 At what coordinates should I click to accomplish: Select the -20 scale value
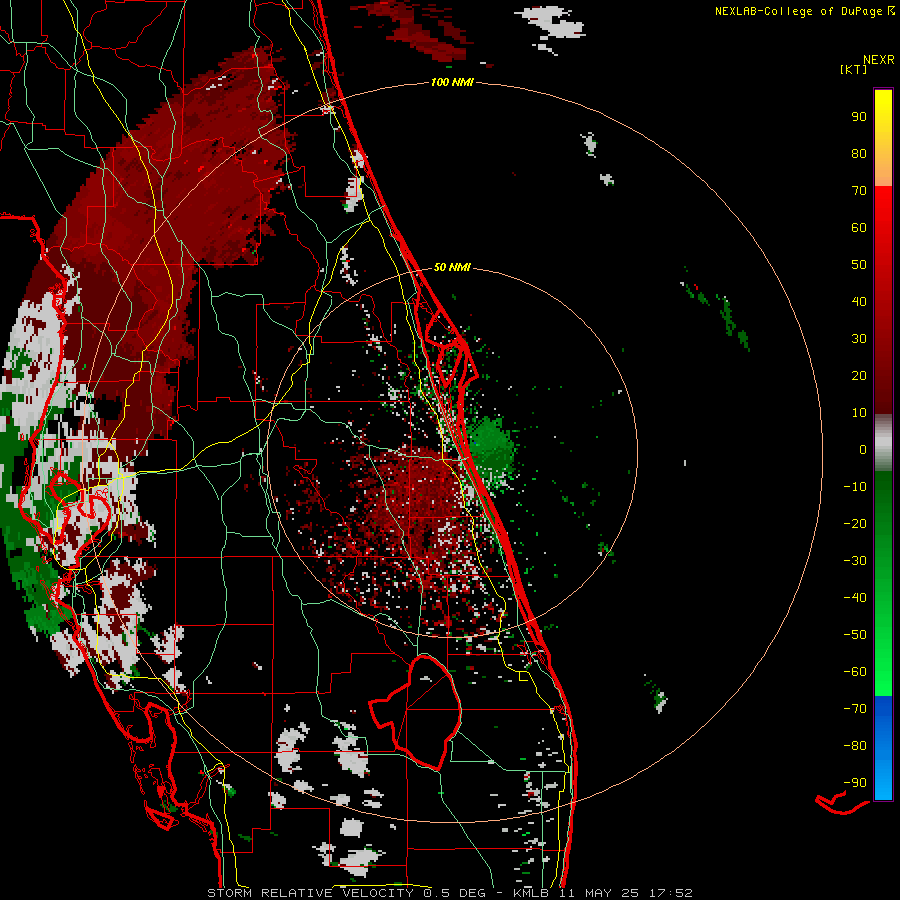tap(855, 524)
